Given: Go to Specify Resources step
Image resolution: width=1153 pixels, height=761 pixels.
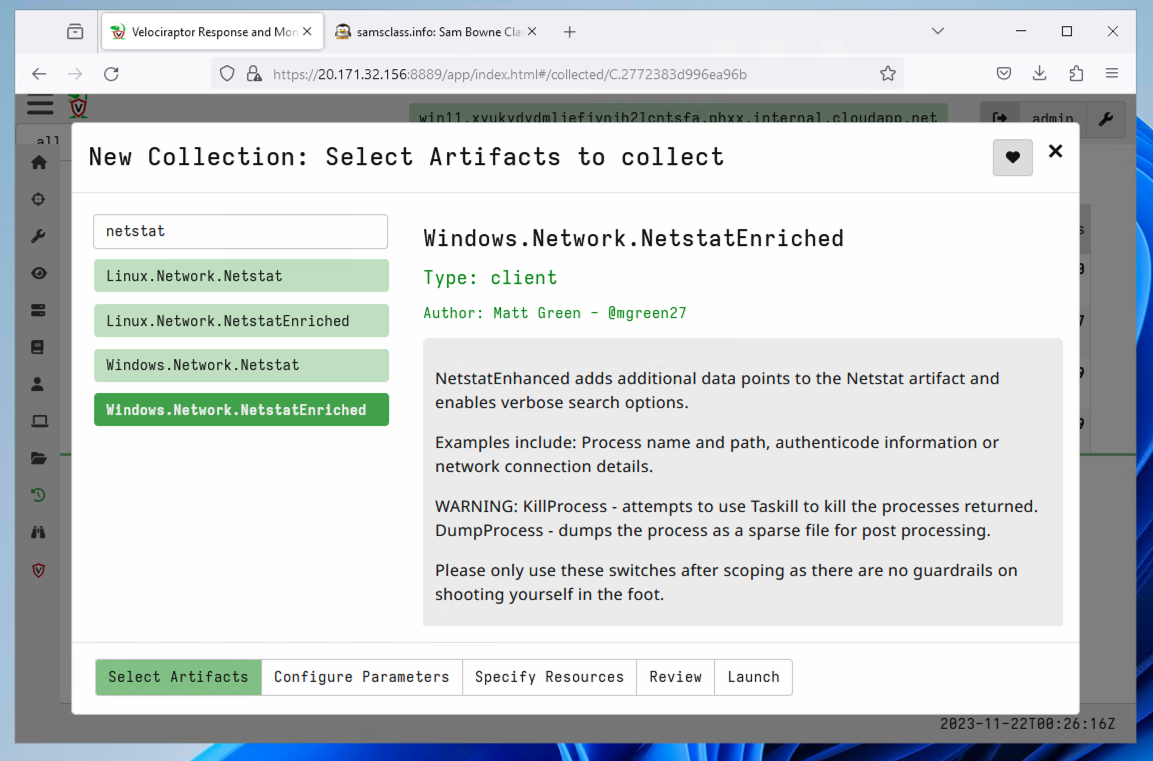Looking at the screenshot, I should (549, 677).
